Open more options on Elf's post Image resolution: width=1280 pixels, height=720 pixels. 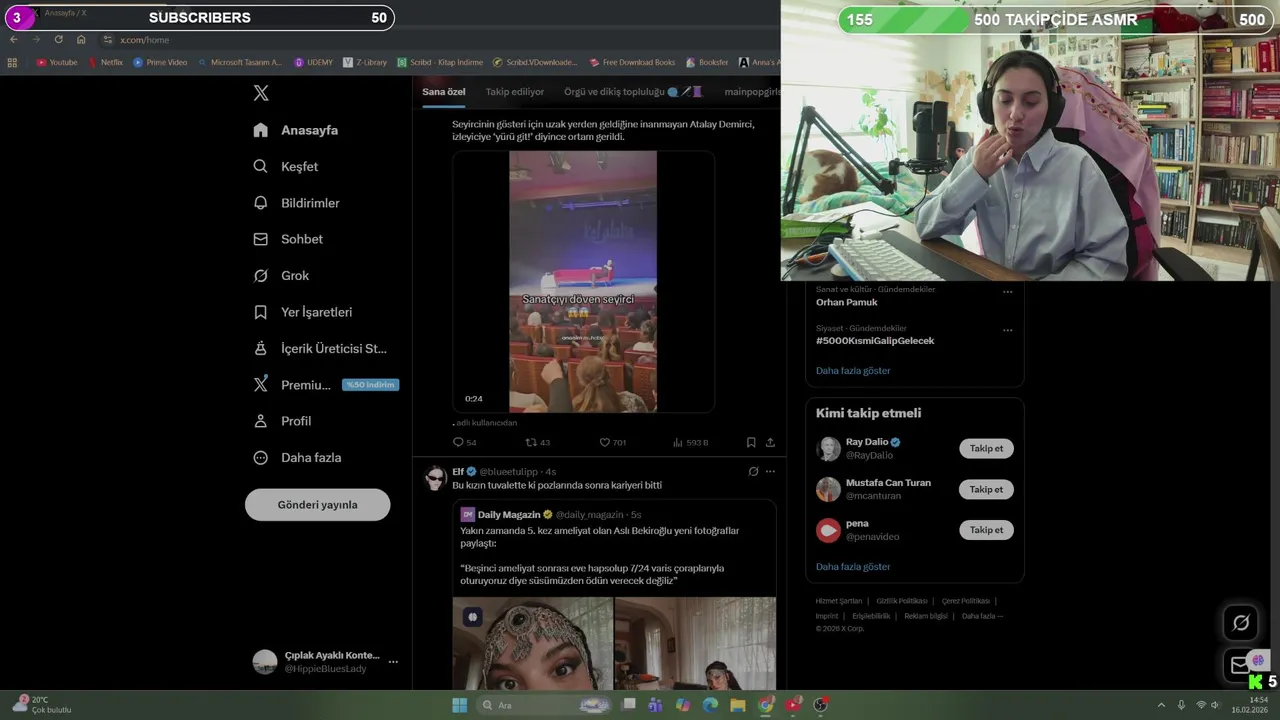tap(770, 471)
